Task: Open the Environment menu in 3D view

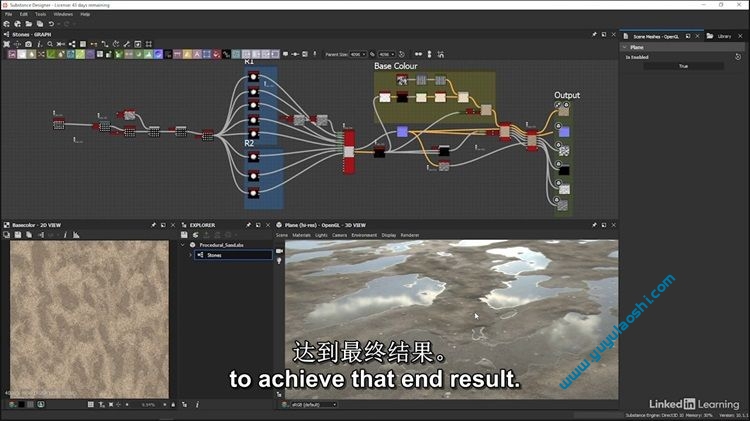Action: (364, 235)
